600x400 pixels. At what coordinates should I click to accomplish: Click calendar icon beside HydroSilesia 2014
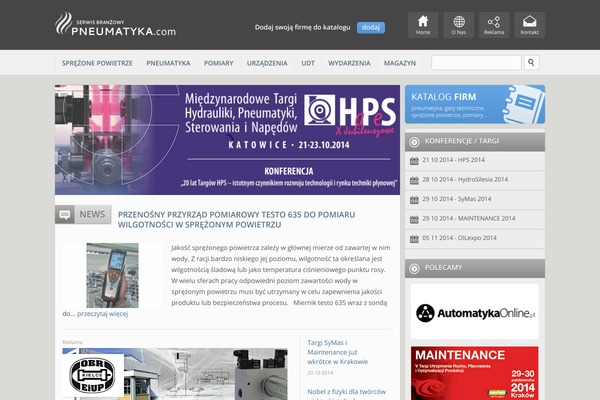coord(414,180)
